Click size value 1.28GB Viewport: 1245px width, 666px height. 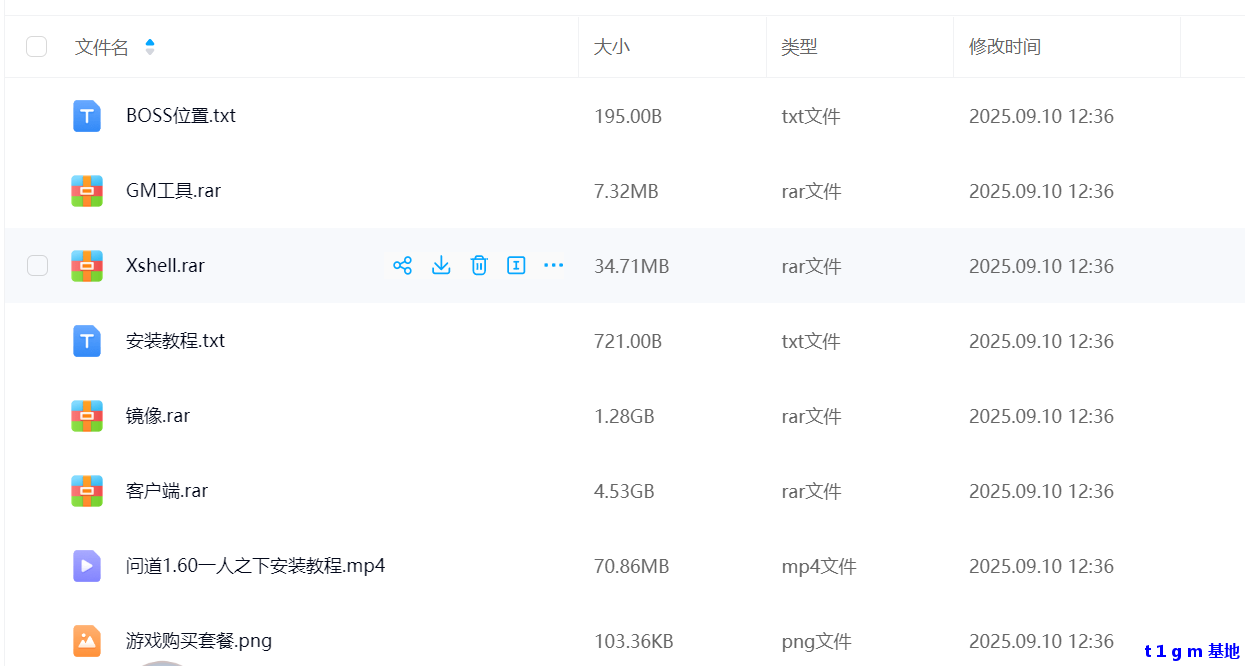tap(624, 416)
